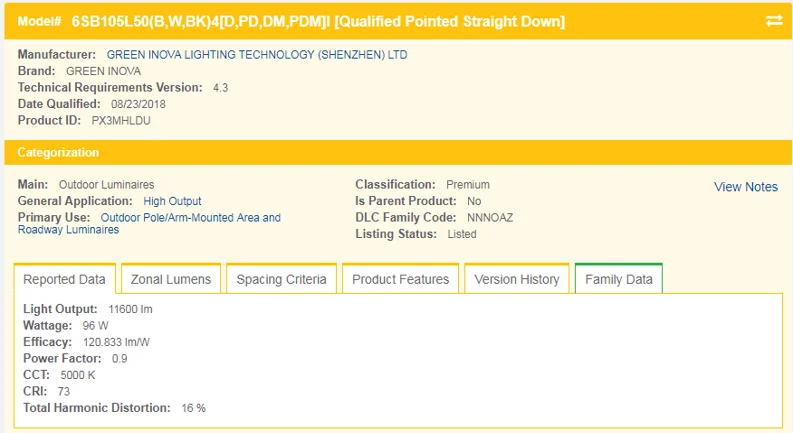
Task: Open the High Output general application link
Action: [x=172, y=201]
